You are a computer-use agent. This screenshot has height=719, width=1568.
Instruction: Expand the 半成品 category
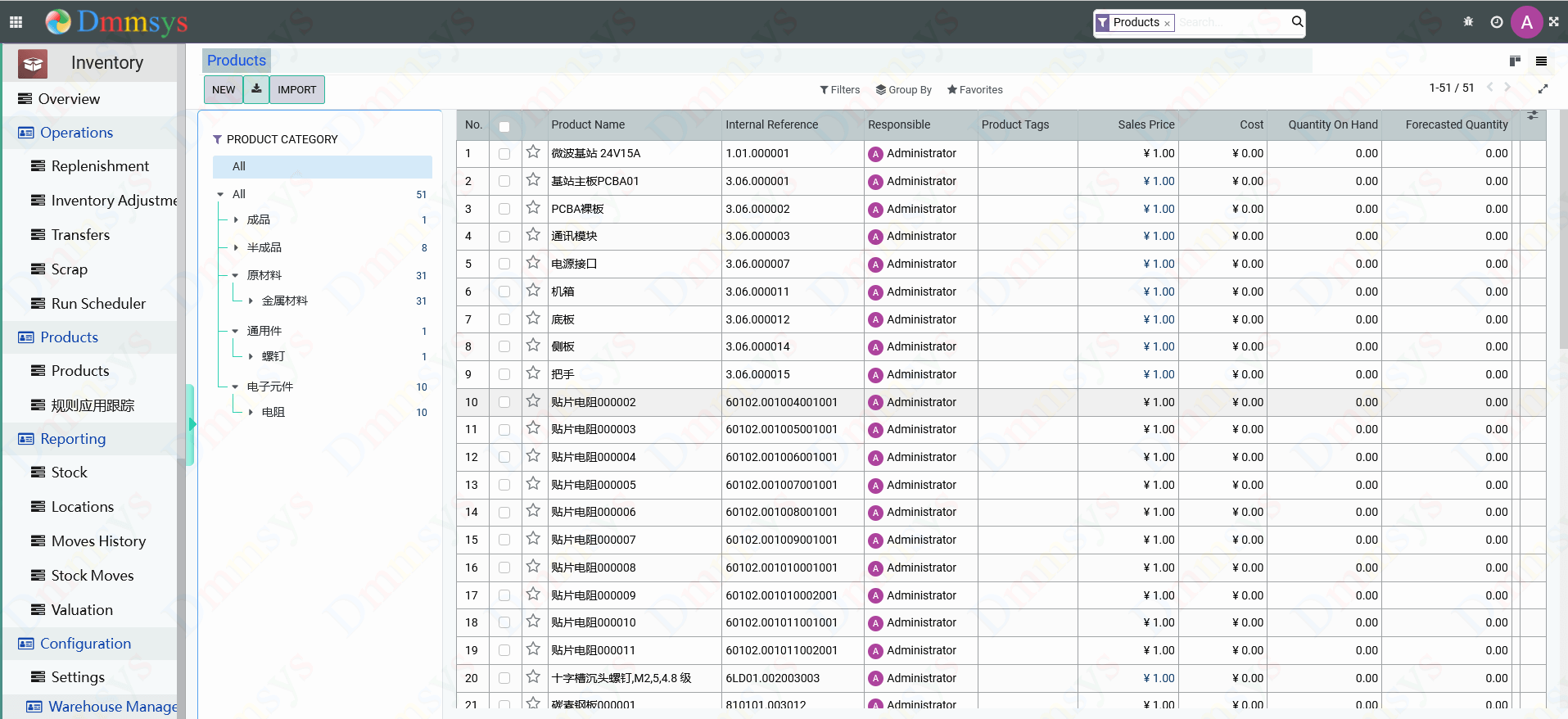(236, 247)
